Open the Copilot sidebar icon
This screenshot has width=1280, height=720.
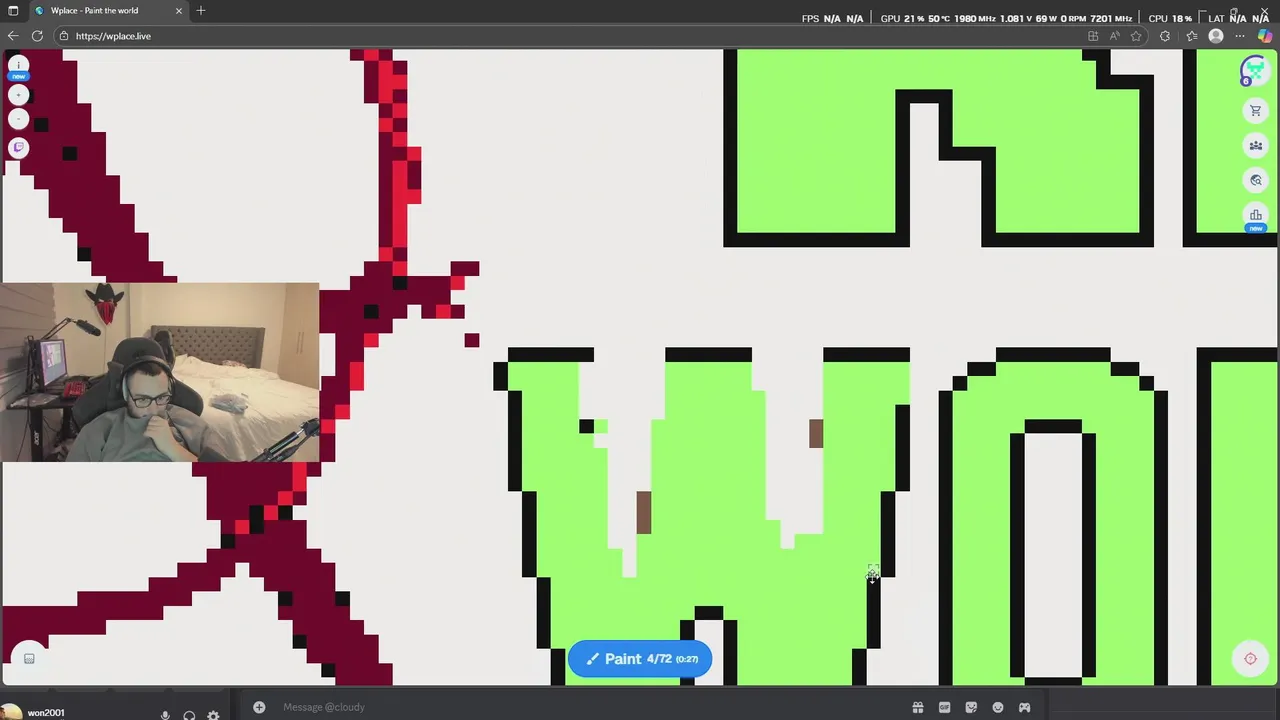click(x=1265, y=36)
